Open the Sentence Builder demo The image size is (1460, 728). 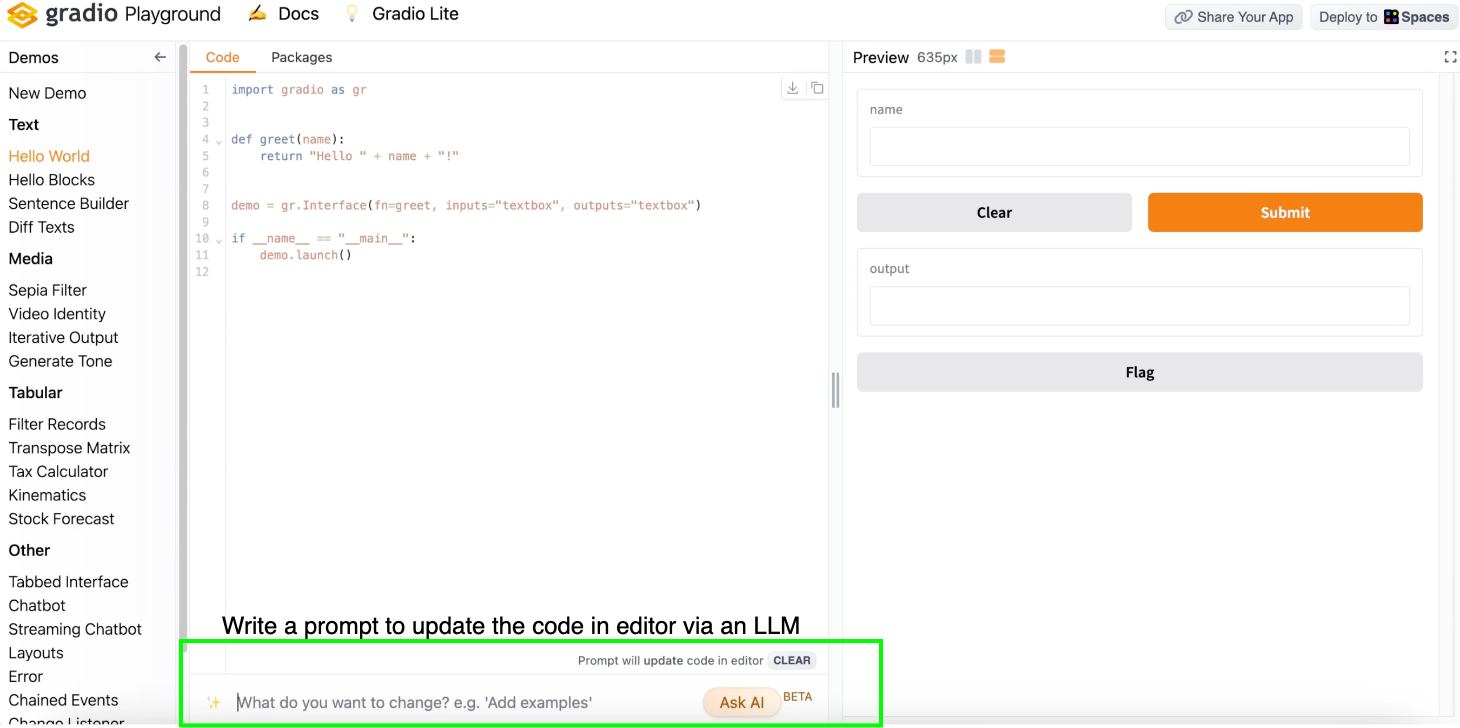coord(69,203)
